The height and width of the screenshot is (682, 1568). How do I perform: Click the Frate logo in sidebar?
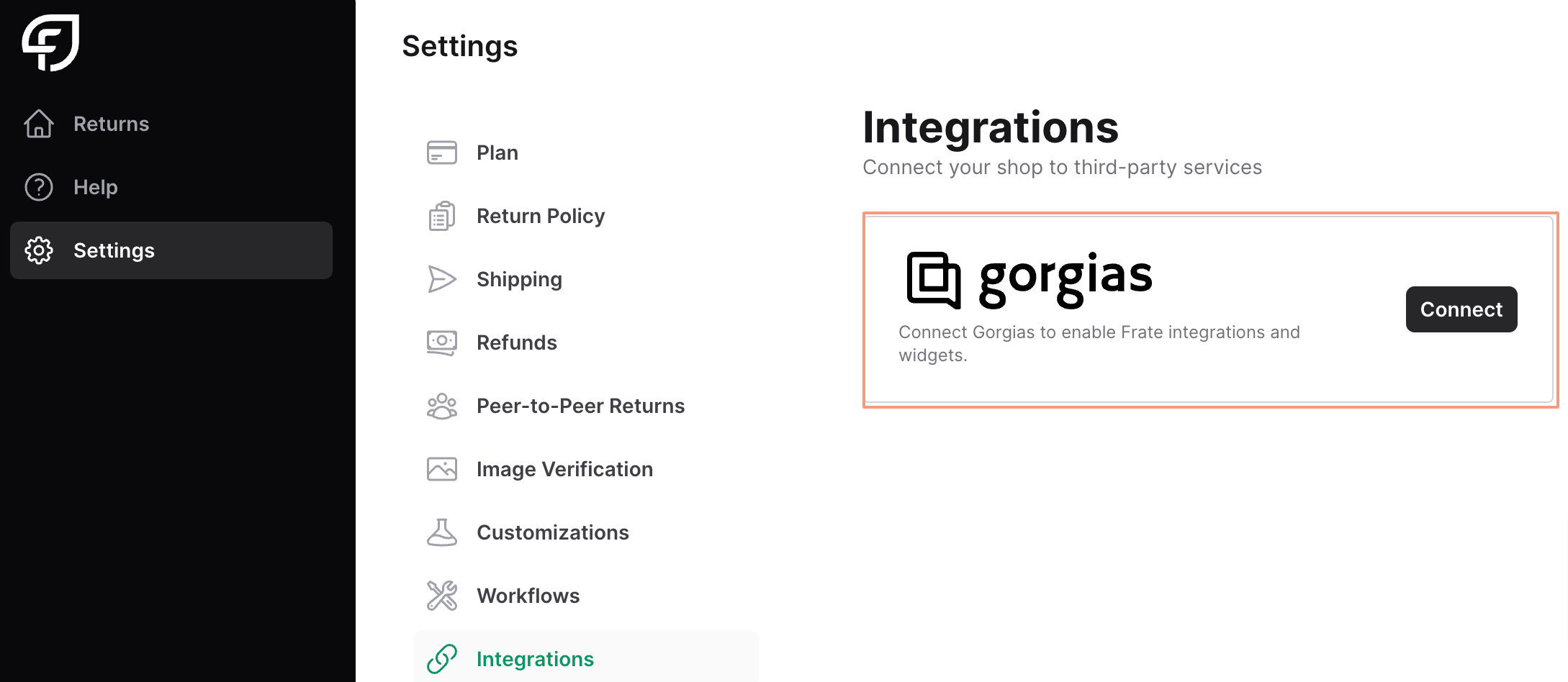pyautogui.click(x=50, y=42)
